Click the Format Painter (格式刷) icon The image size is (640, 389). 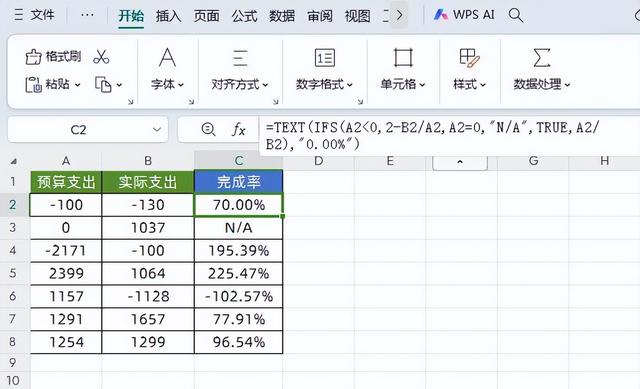pyautogui.click(x=33, y=57)
